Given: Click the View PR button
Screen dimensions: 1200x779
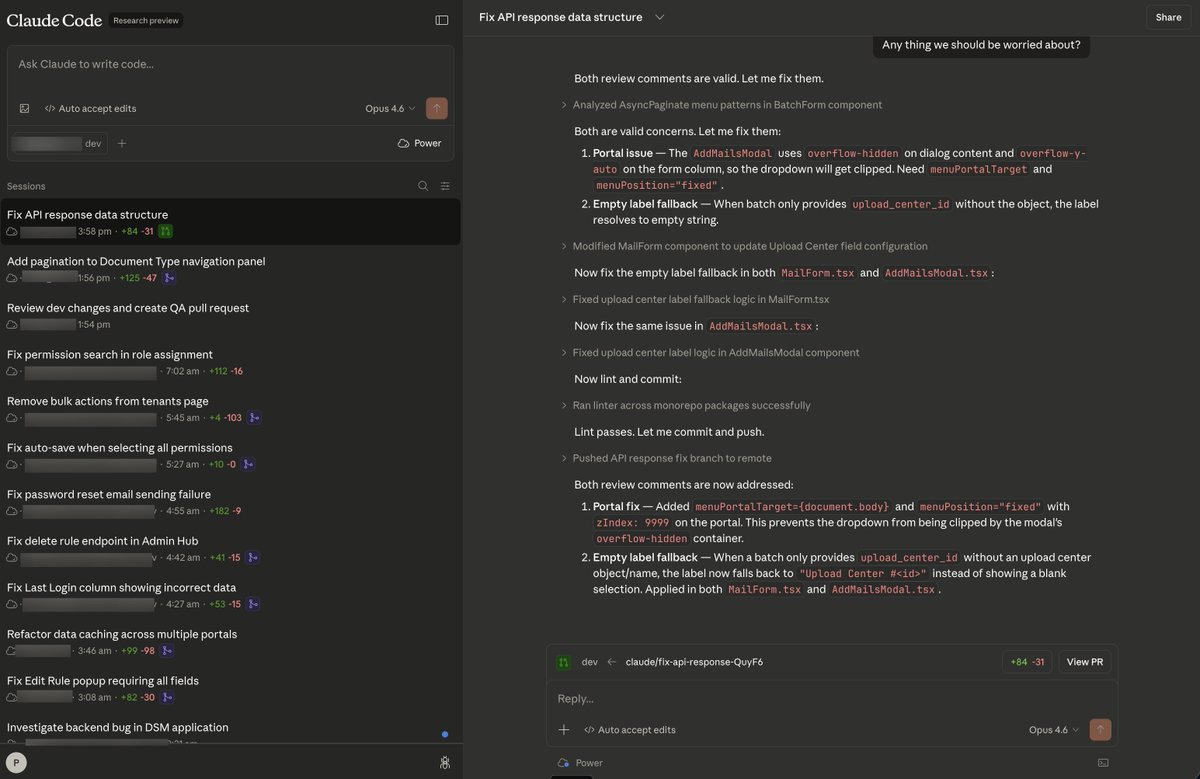Looking at the screenshot, I should coord(1084,662).
